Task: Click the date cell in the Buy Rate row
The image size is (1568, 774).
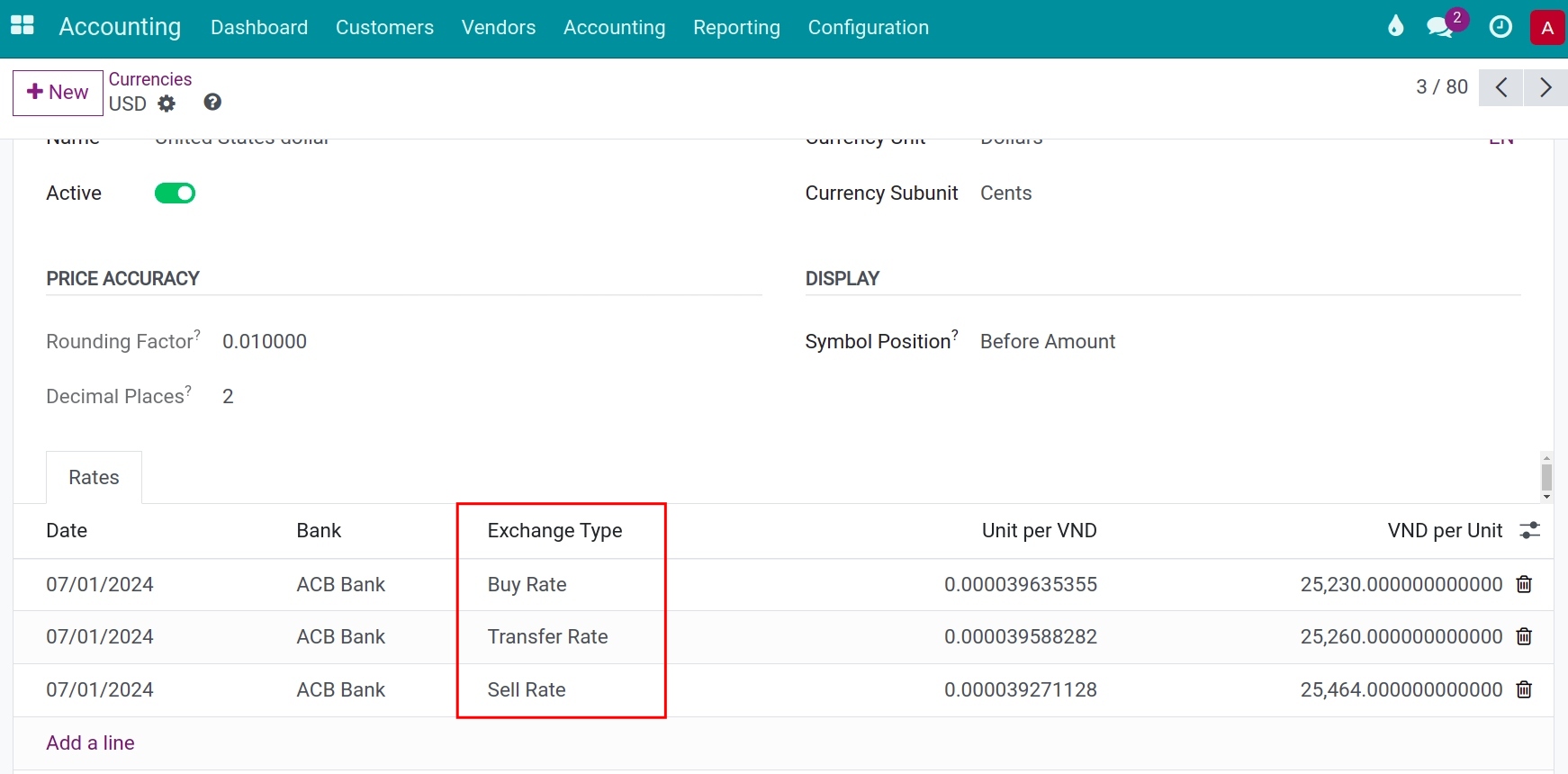Action: point(100,584)
